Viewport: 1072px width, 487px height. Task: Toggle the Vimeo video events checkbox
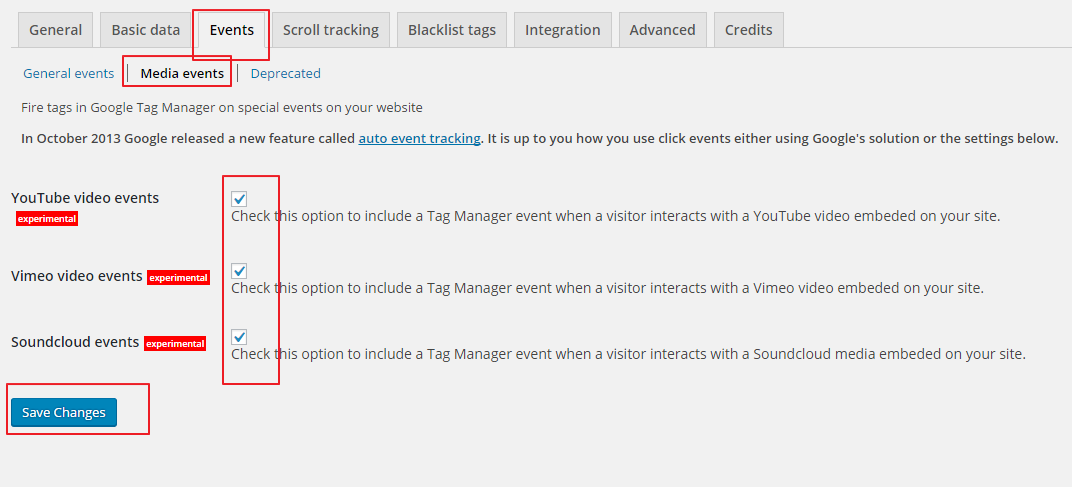[239, 271]
